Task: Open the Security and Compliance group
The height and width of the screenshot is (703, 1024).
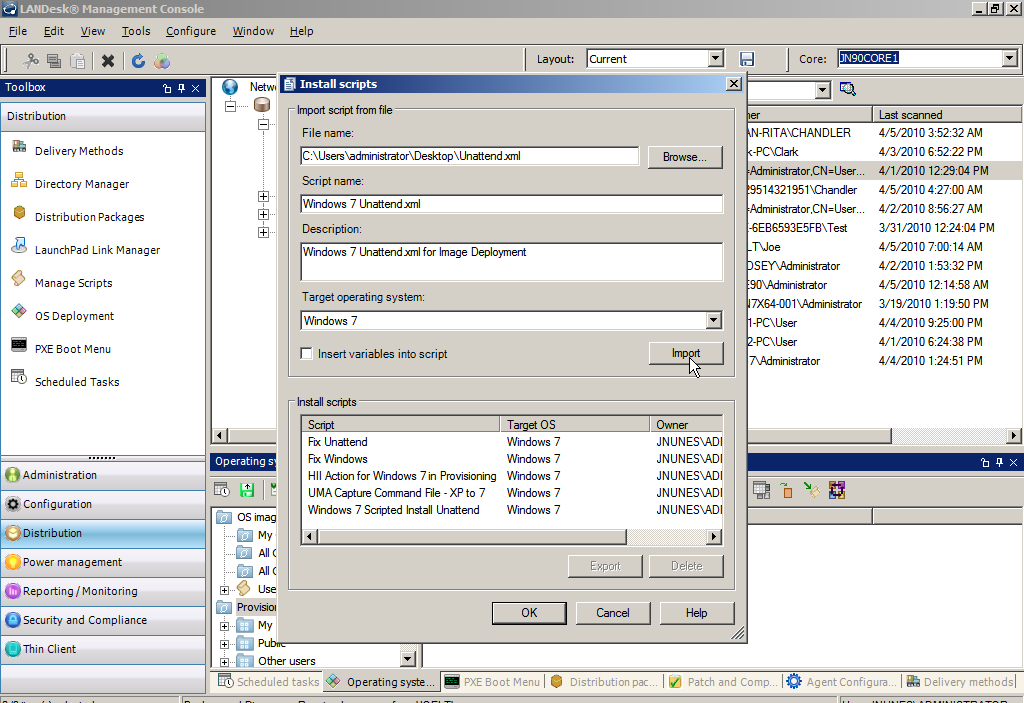Action: coord(85,620)
